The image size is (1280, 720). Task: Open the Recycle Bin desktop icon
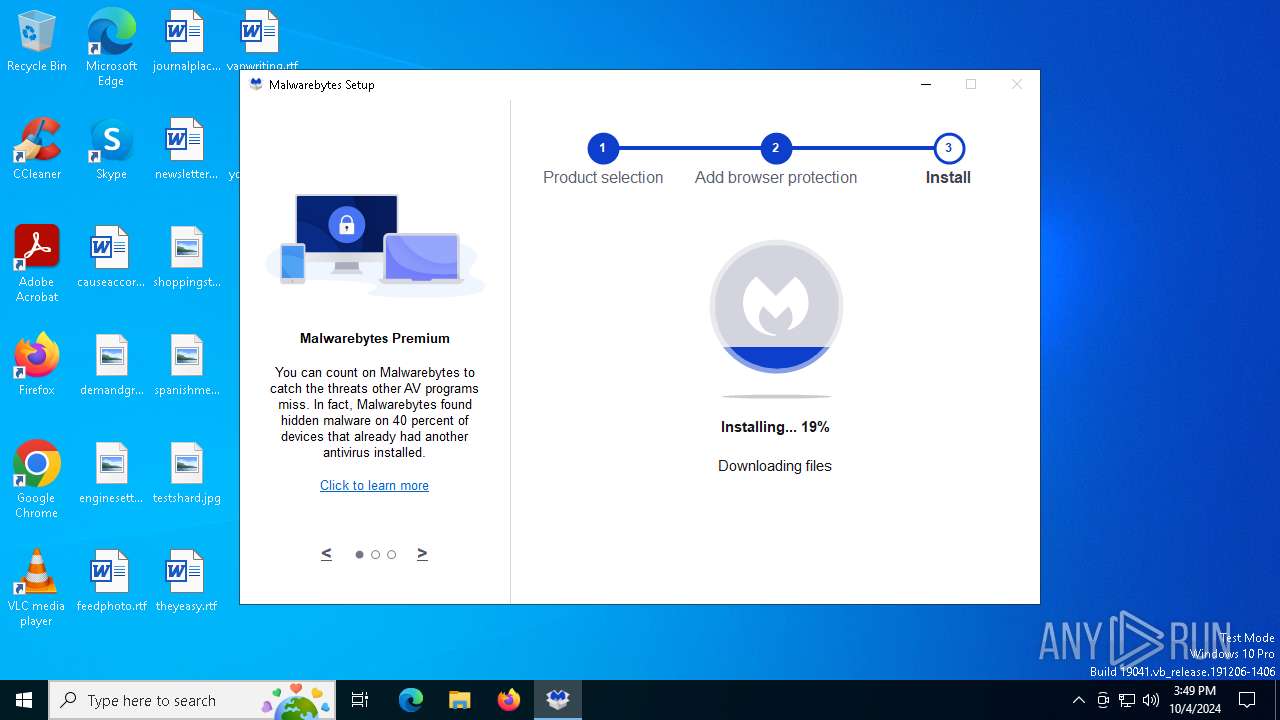37,42
